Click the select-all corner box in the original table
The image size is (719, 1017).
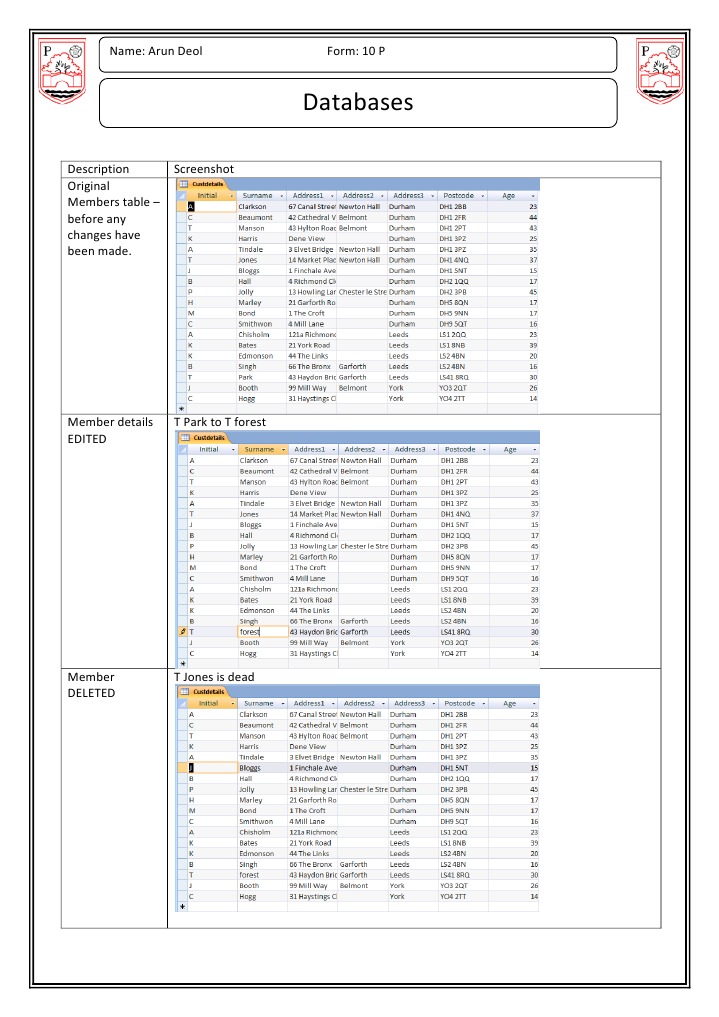point(182,195)
